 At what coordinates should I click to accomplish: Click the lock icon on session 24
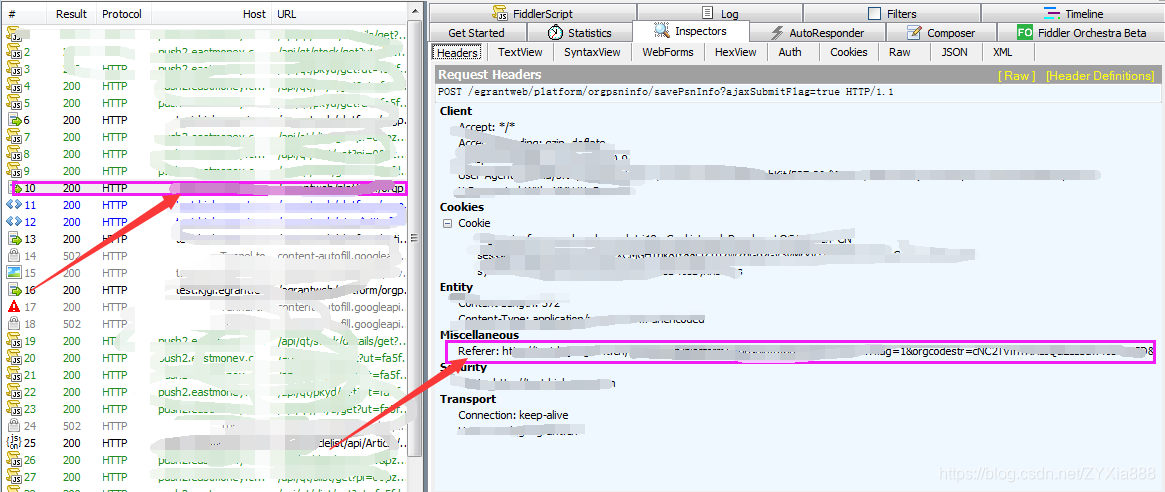13,426
